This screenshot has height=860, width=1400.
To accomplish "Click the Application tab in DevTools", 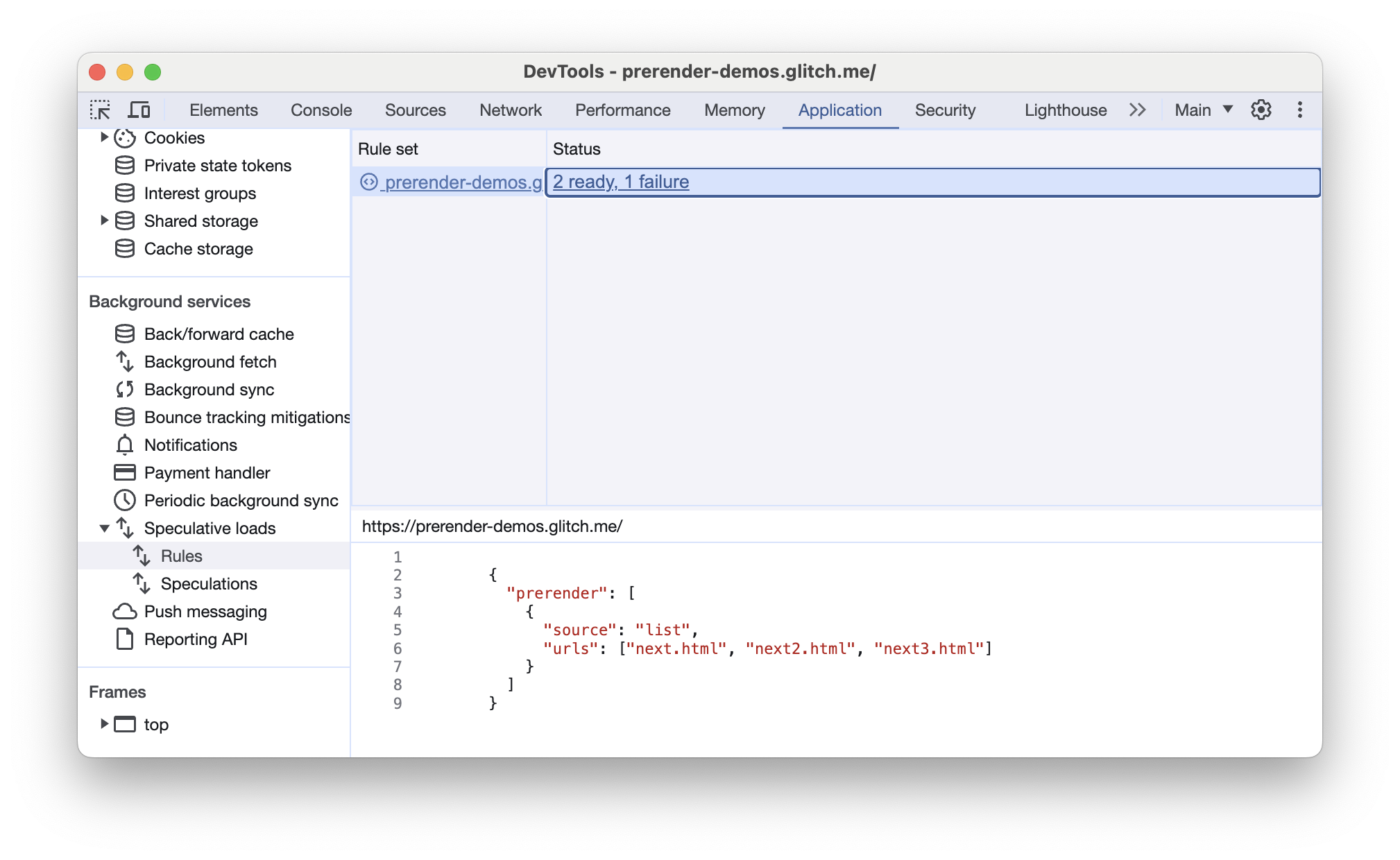I will pyautogui.click(x=840, y=109).
